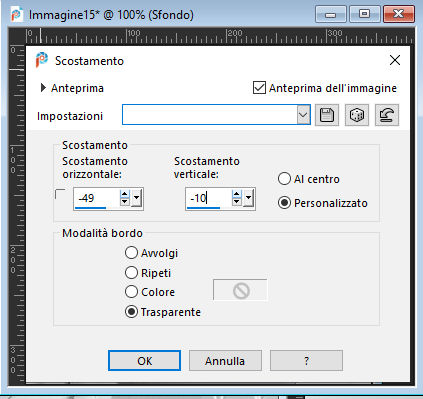Screen dimensions: 423x399
Task: Choose the Ripeti edge mode radio button
Action: pyautogui.click(x=131, y=273)
